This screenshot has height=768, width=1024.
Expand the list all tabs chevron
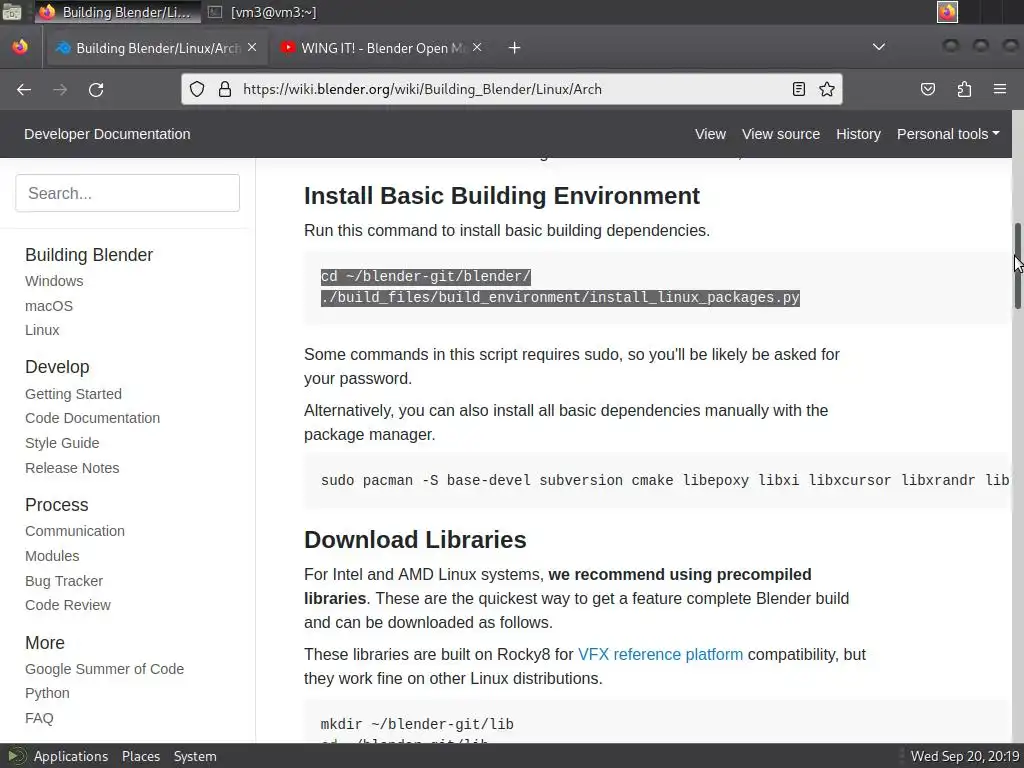tap(879, 47)
